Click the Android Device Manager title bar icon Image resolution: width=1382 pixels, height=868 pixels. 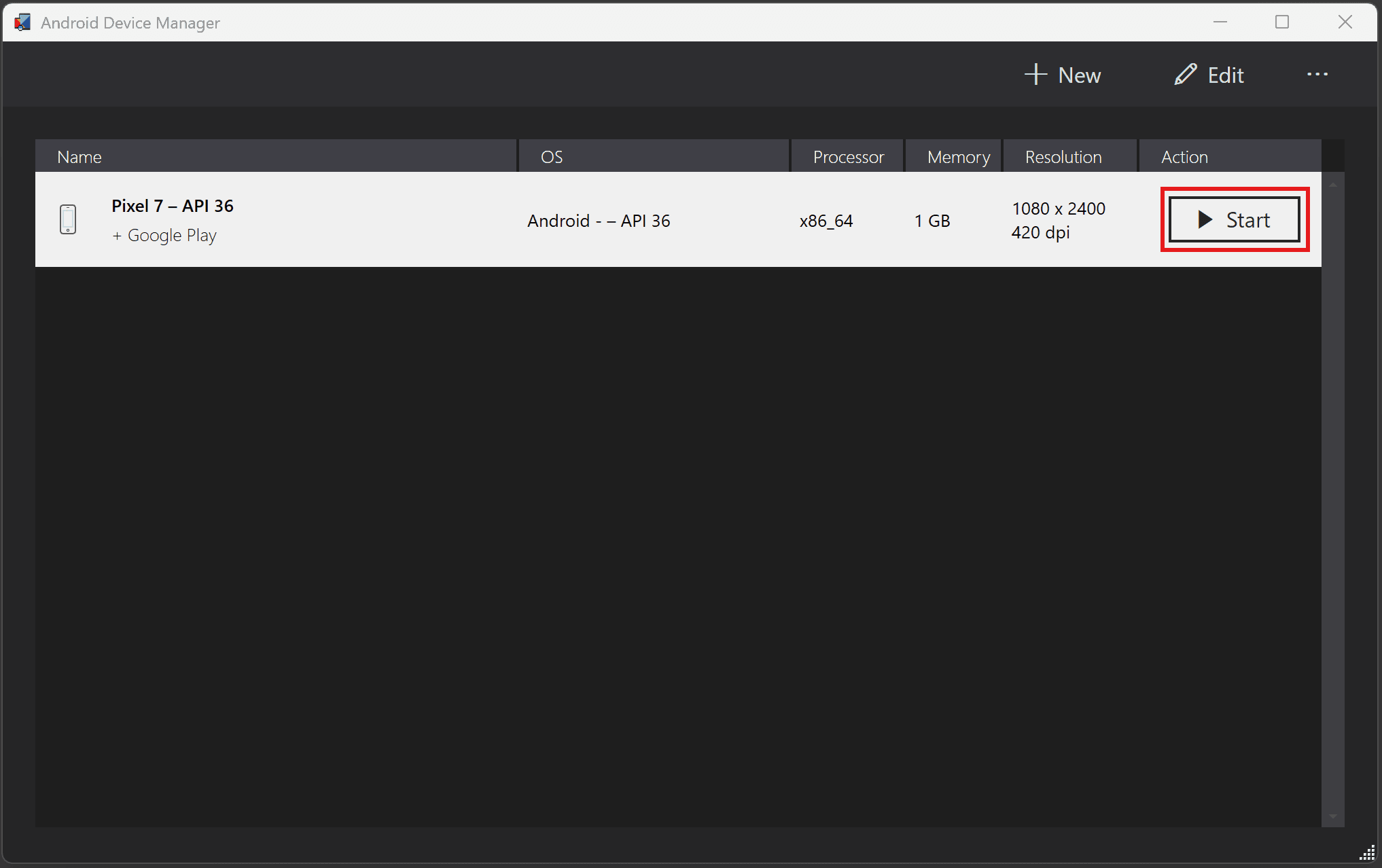coord(22,22)
